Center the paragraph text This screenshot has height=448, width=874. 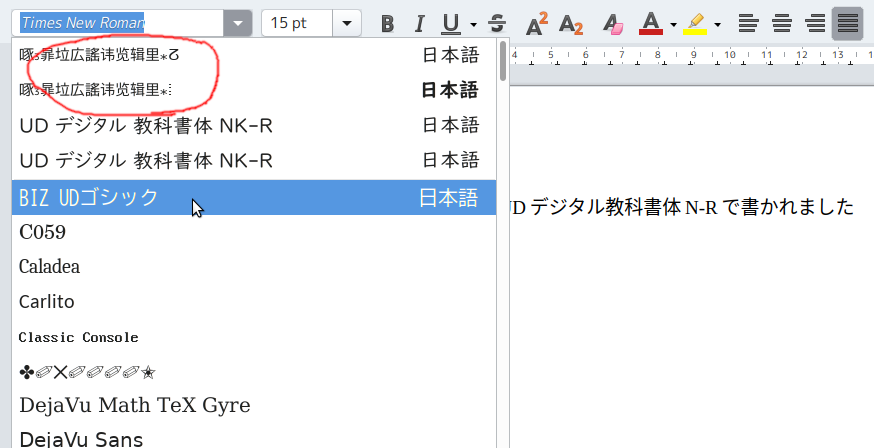[782, 23]
